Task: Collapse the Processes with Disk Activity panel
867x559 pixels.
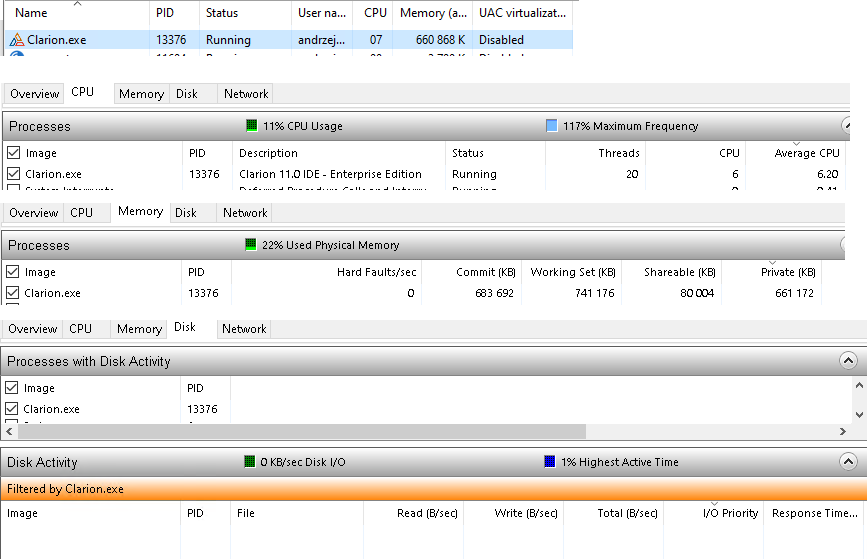Action: [848, 361]
